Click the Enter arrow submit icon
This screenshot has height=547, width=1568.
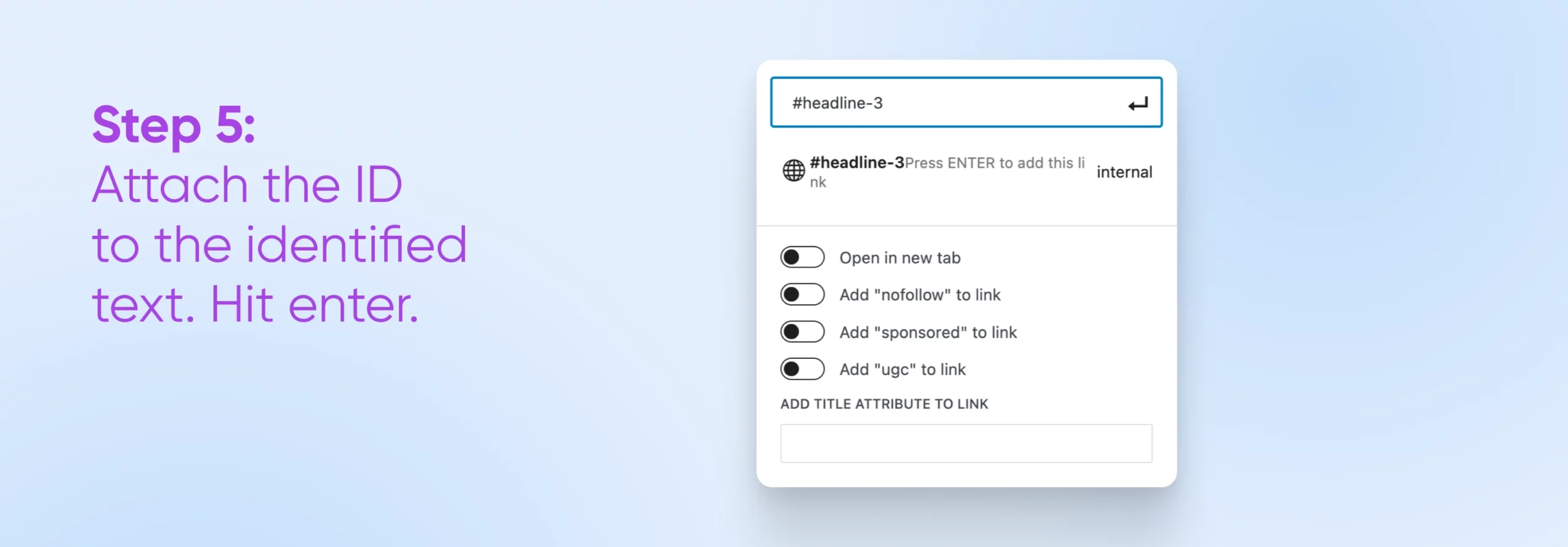[x=1137, y=104]
